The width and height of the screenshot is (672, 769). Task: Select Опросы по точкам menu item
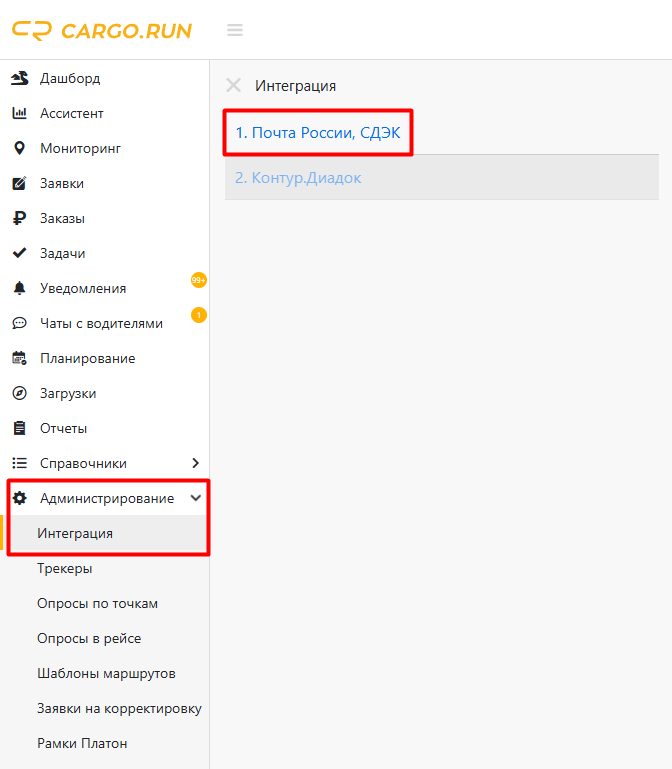click(x=97, y=603)
